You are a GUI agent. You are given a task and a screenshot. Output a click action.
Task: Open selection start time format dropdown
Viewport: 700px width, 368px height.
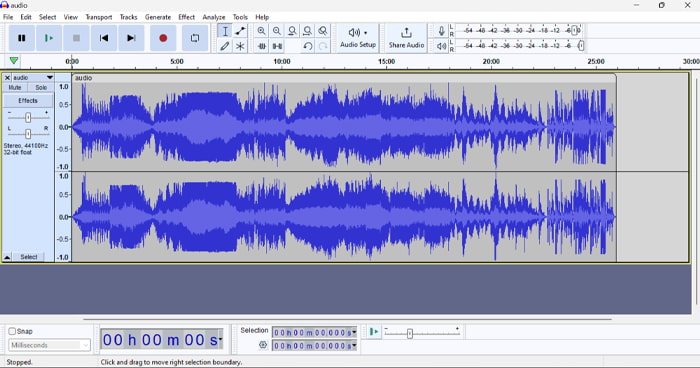click(354, 332)
